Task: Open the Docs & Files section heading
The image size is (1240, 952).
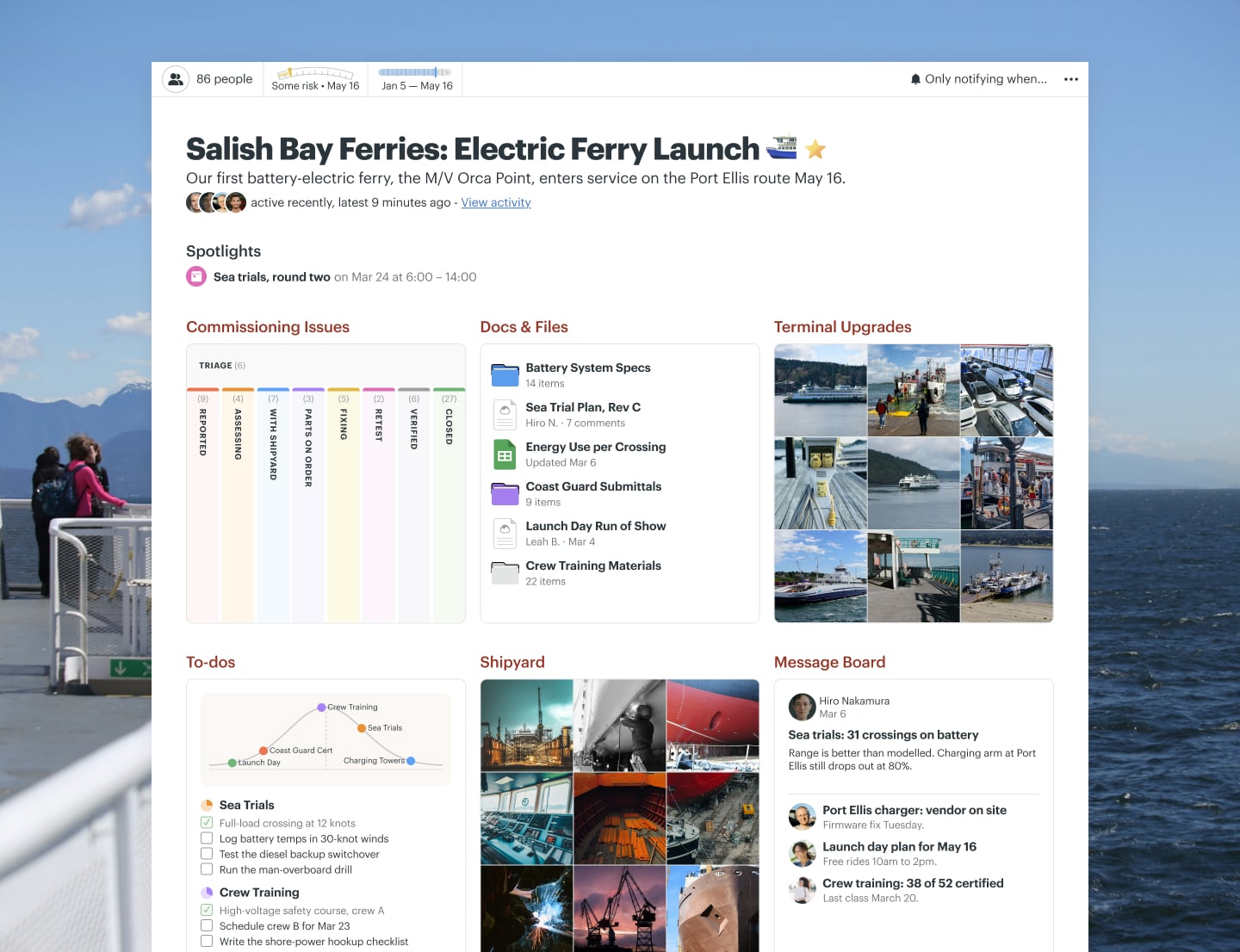Action: [524, 327]
